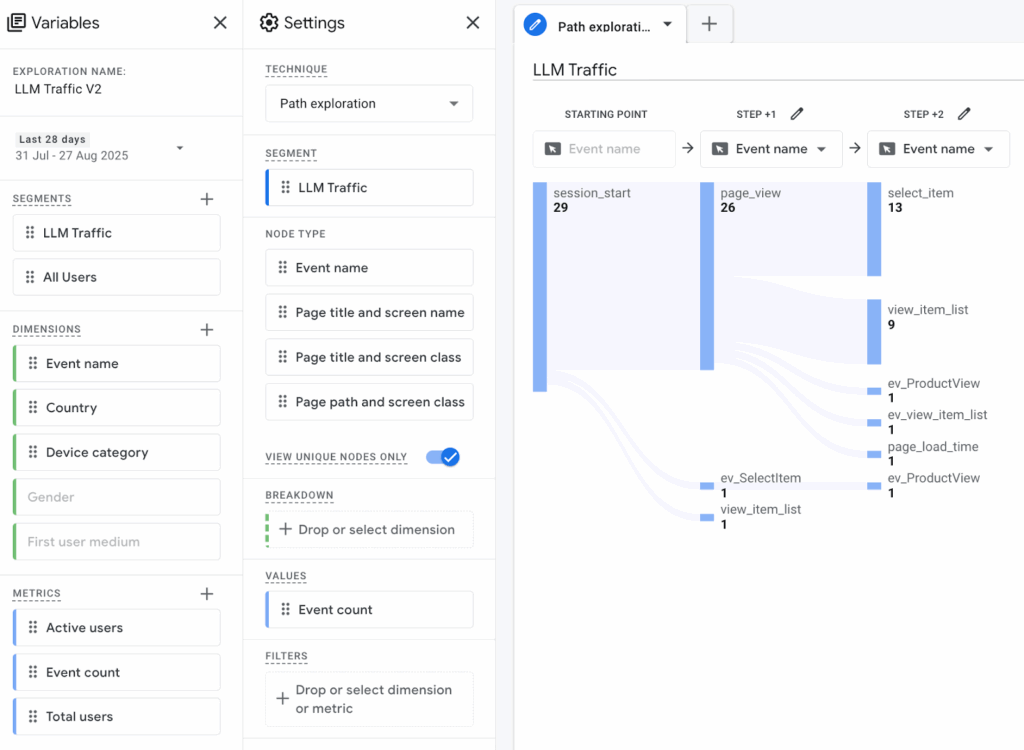Click the session_start node bar
The width and height of the screenshot is (1024, 750).
coord(540,287)
